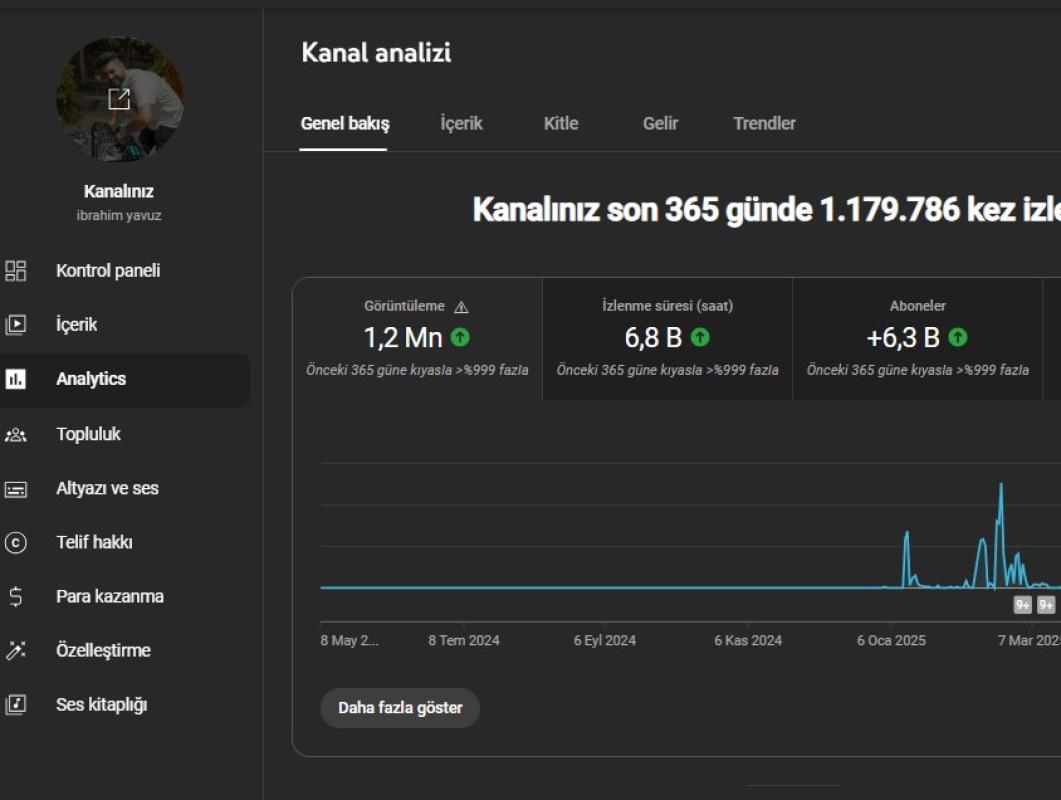Click green up arrow next to +6,3 B
The image size is (1061, 800).
pyautogui.click(x=958, y=337)
